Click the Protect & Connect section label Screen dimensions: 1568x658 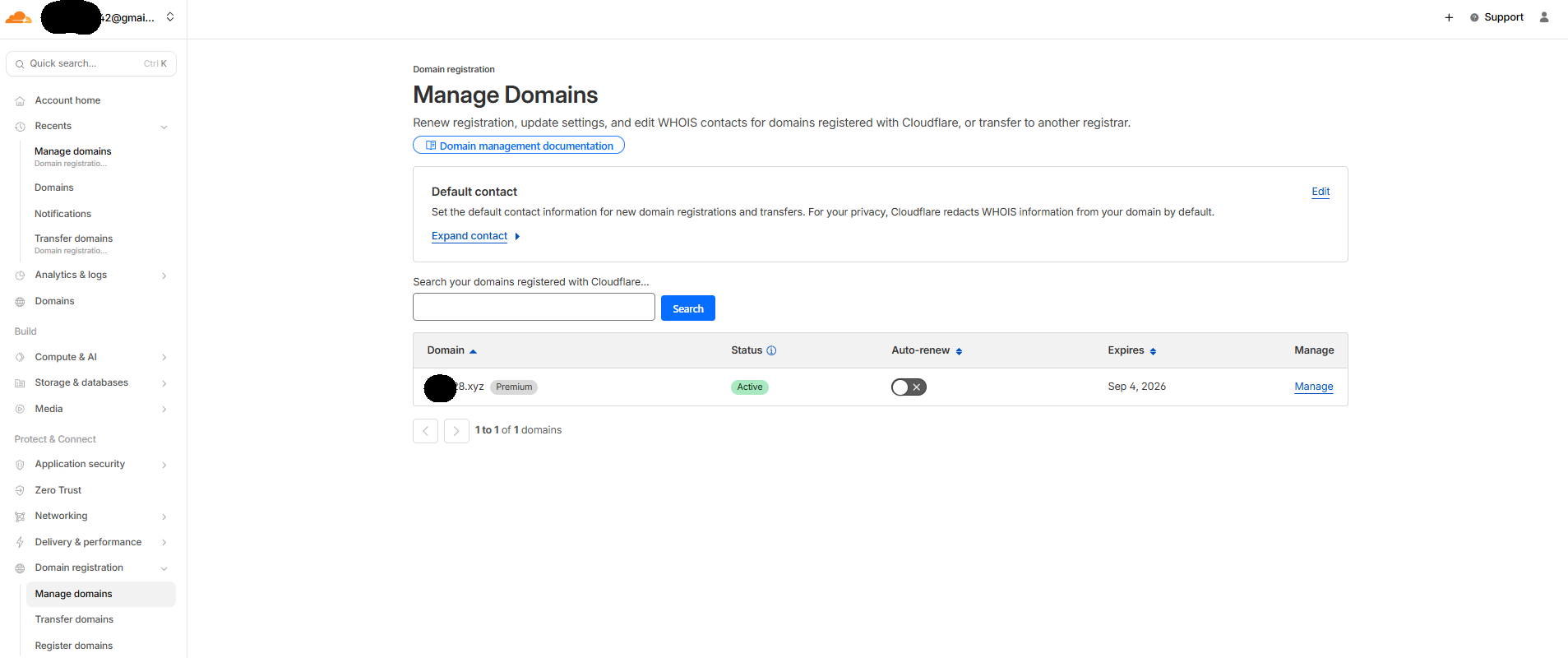(55, 439)
